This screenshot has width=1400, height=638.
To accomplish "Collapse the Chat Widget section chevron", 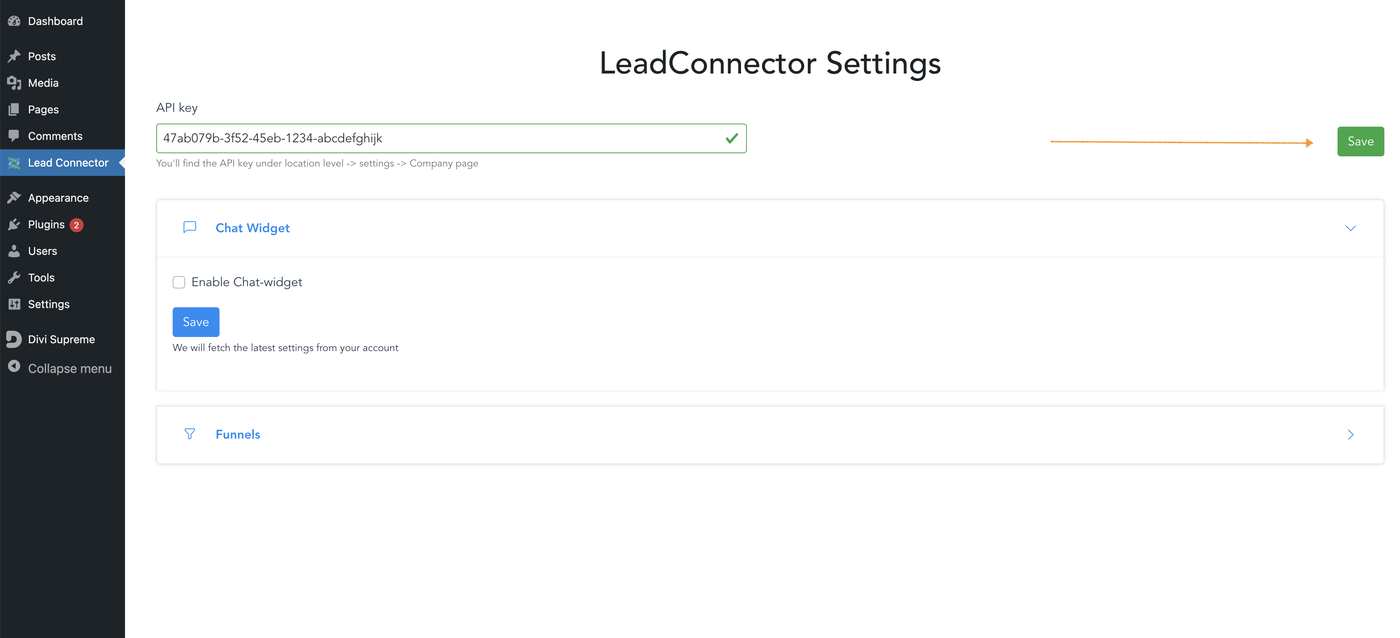I will [x=1350, y=228].
